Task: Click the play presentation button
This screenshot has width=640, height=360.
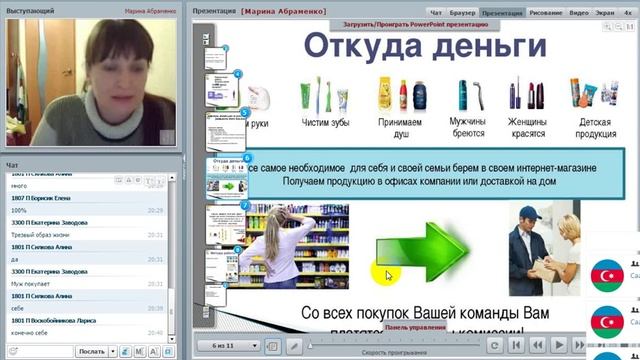Action: tap(559, 346)
